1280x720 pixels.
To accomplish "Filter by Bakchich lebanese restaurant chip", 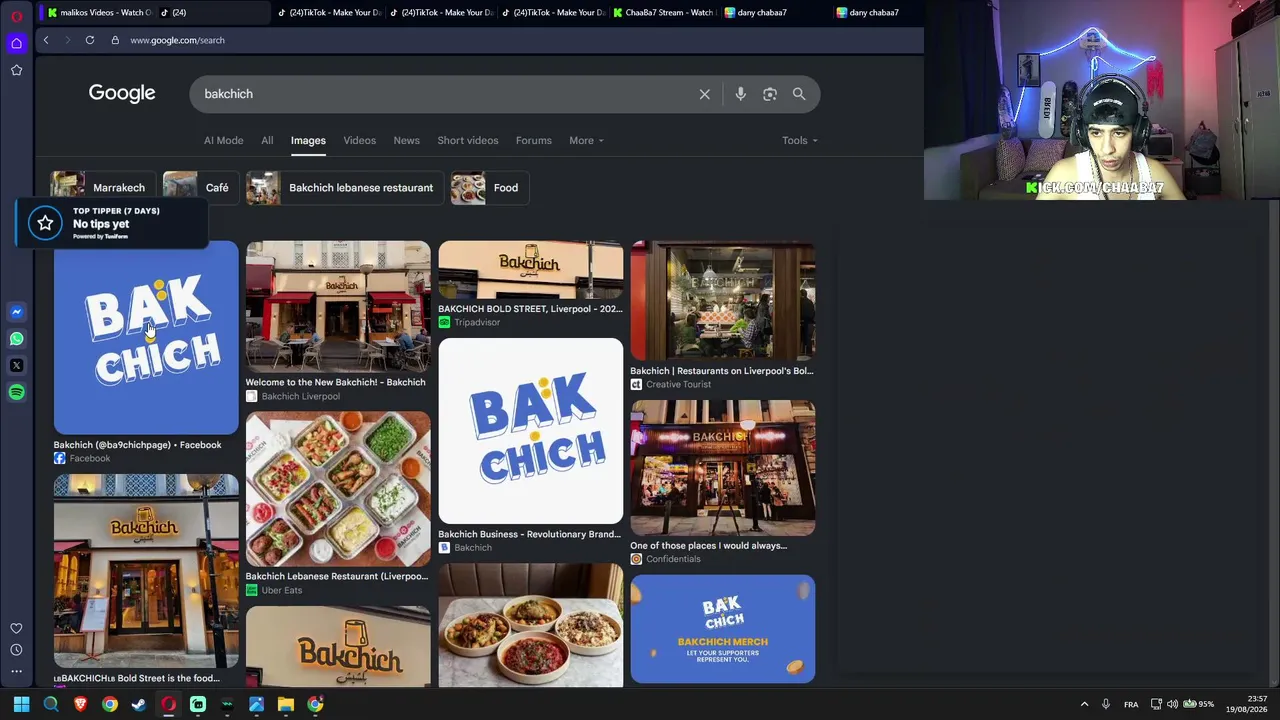I will pyautogui.click(x=343, y=188).
